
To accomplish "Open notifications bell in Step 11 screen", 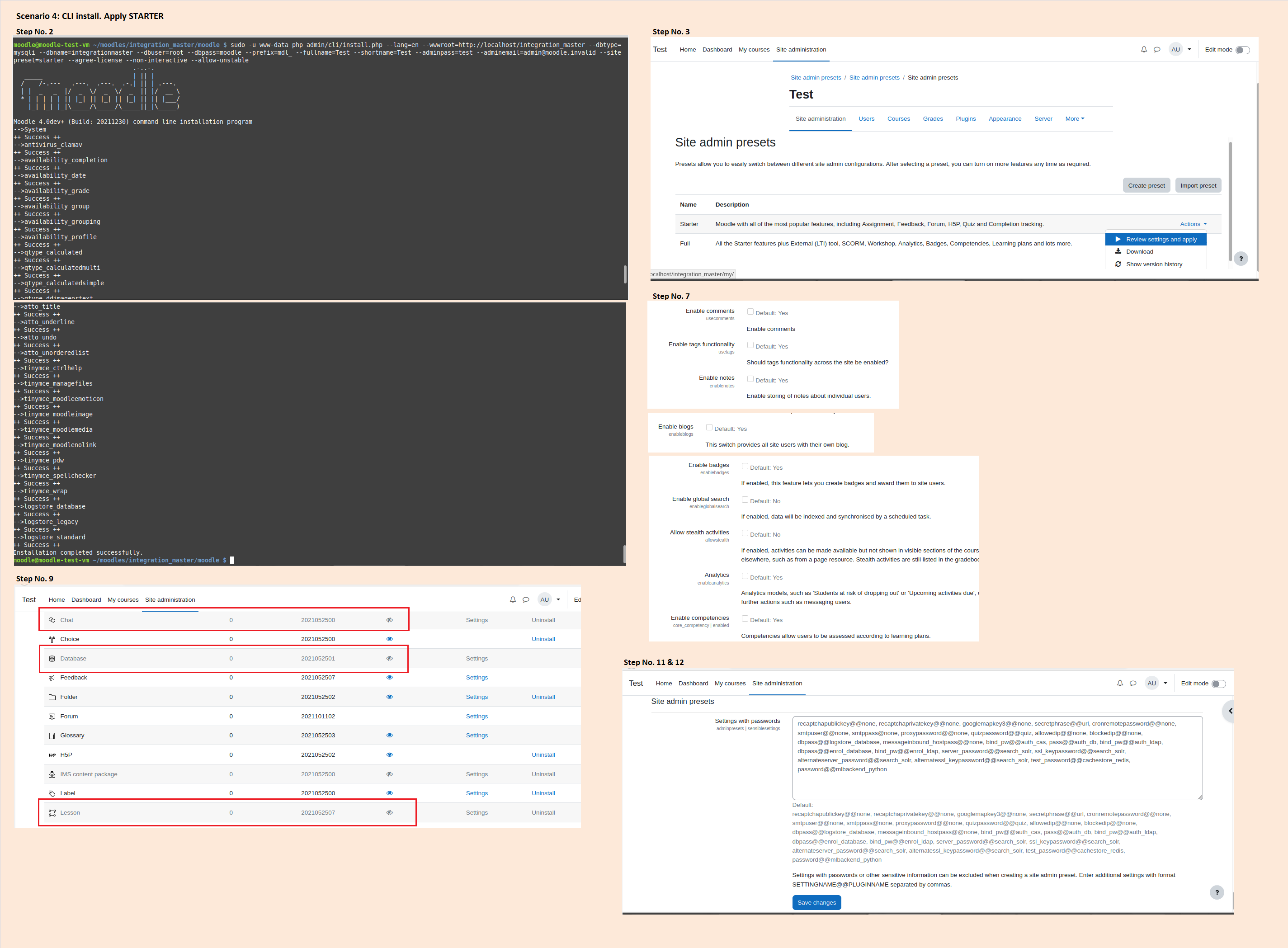I will (x=1120, y=684).
